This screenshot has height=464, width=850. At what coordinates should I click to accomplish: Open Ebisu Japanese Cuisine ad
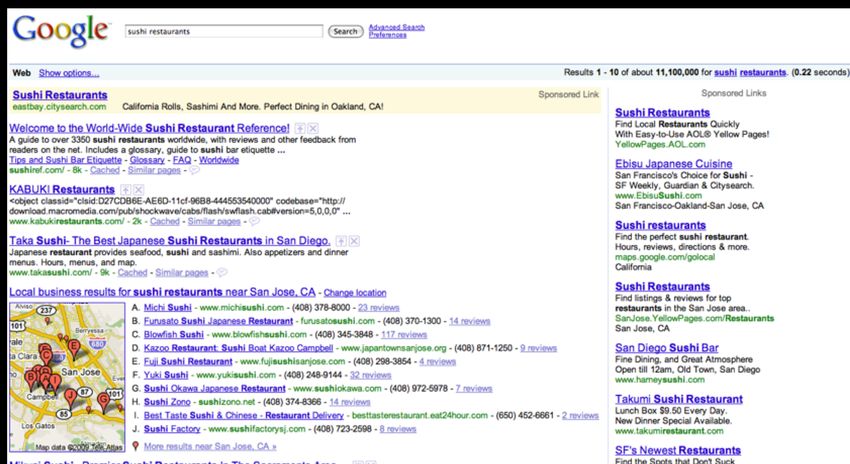tap(674, 164)
